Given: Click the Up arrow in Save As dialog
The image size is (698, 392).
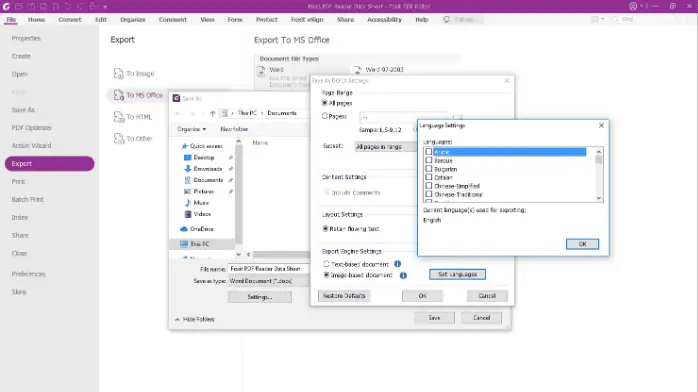Looking at the screenshot, I should [212, 113].
